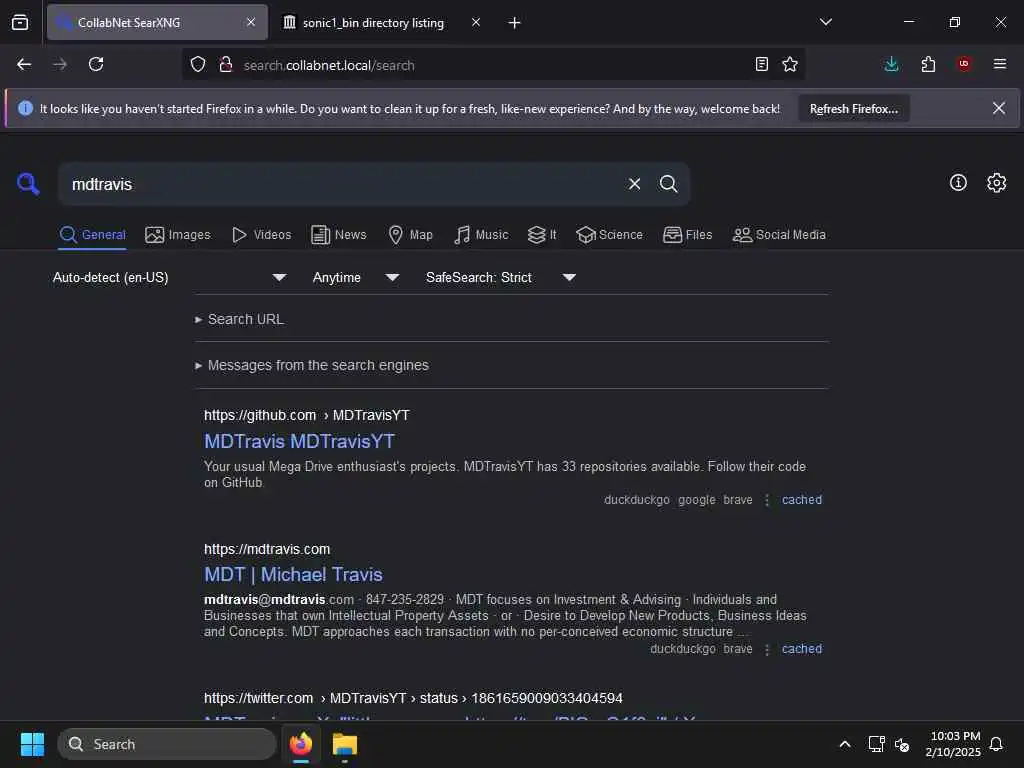Viewport: 1024px width, 768px height.
Task: Click the SearXNG magnifier logo
Action: pyautogui.click(x=28, y=184)
